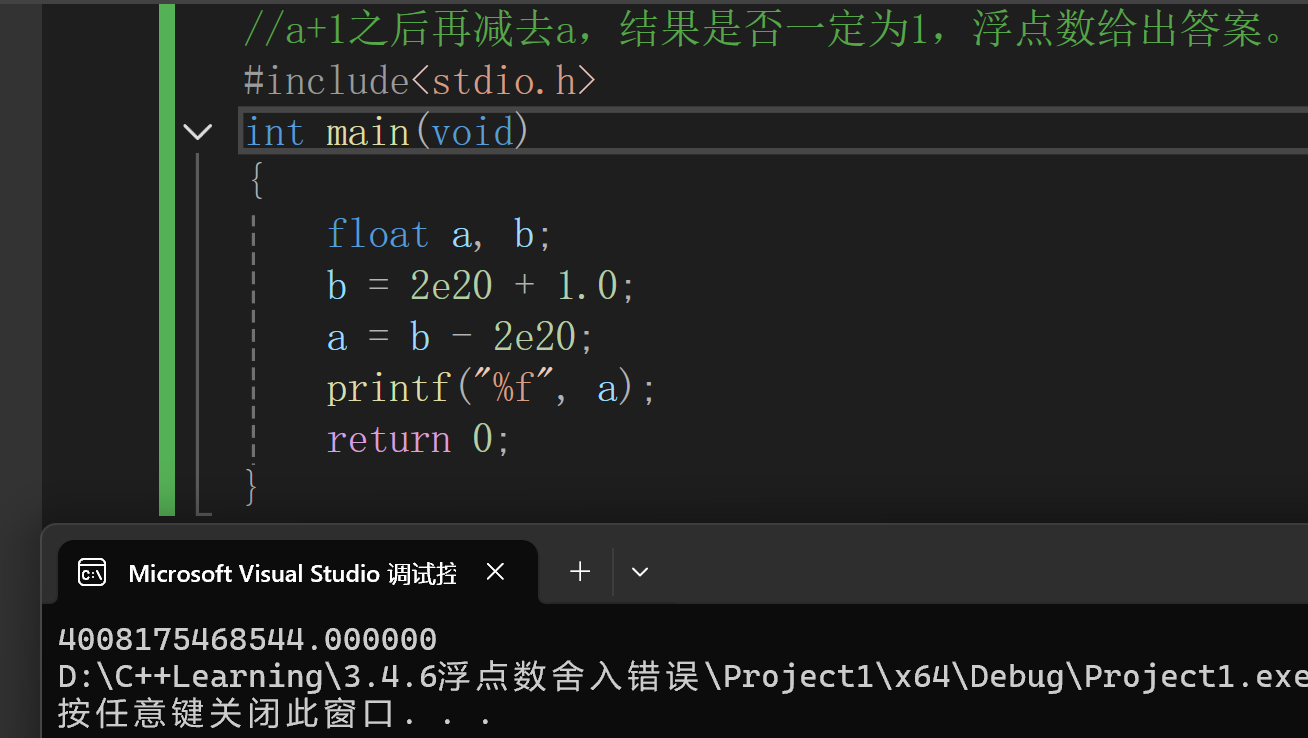Click the terminal icon on the debug console tab
Screen dimensions: 1308x738
(x=91, y=572)
